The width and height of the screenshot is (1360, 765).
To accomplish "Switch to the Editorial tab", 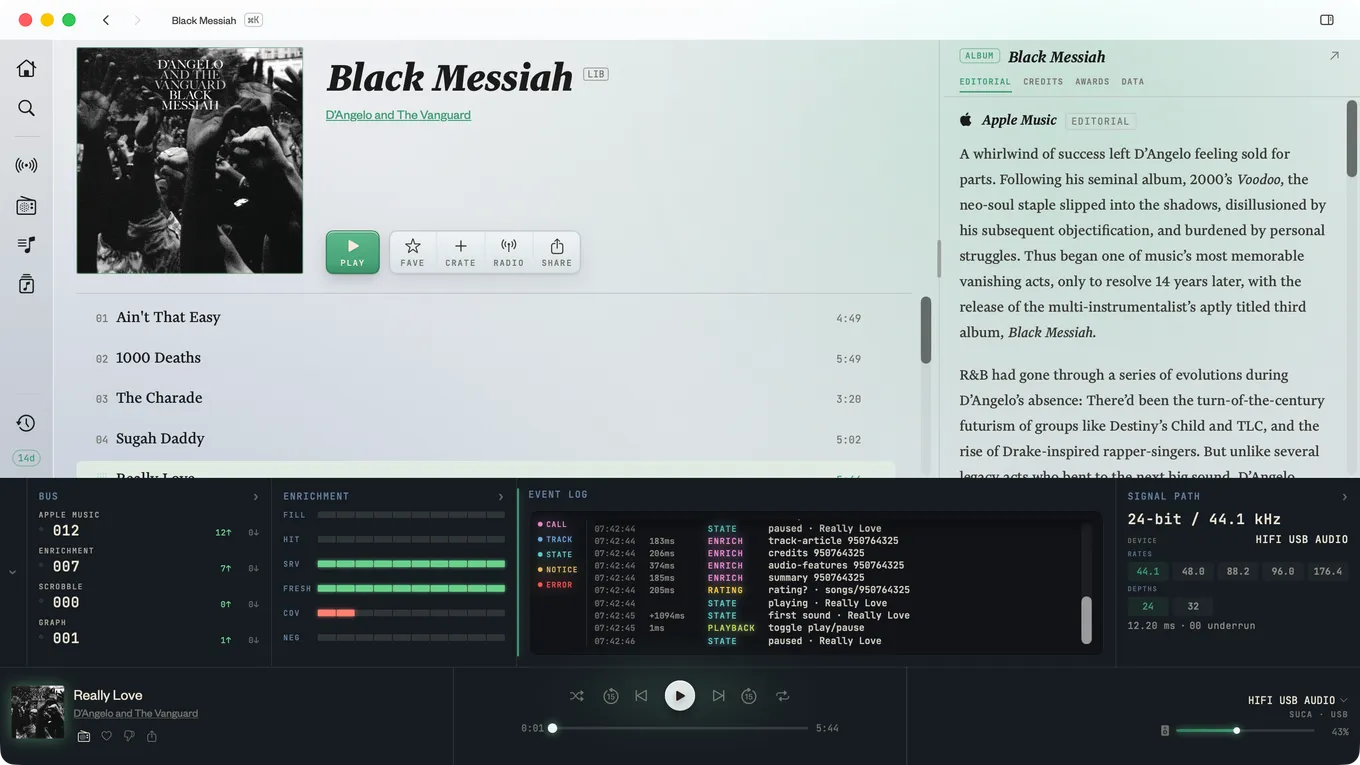I will [985, 82].
